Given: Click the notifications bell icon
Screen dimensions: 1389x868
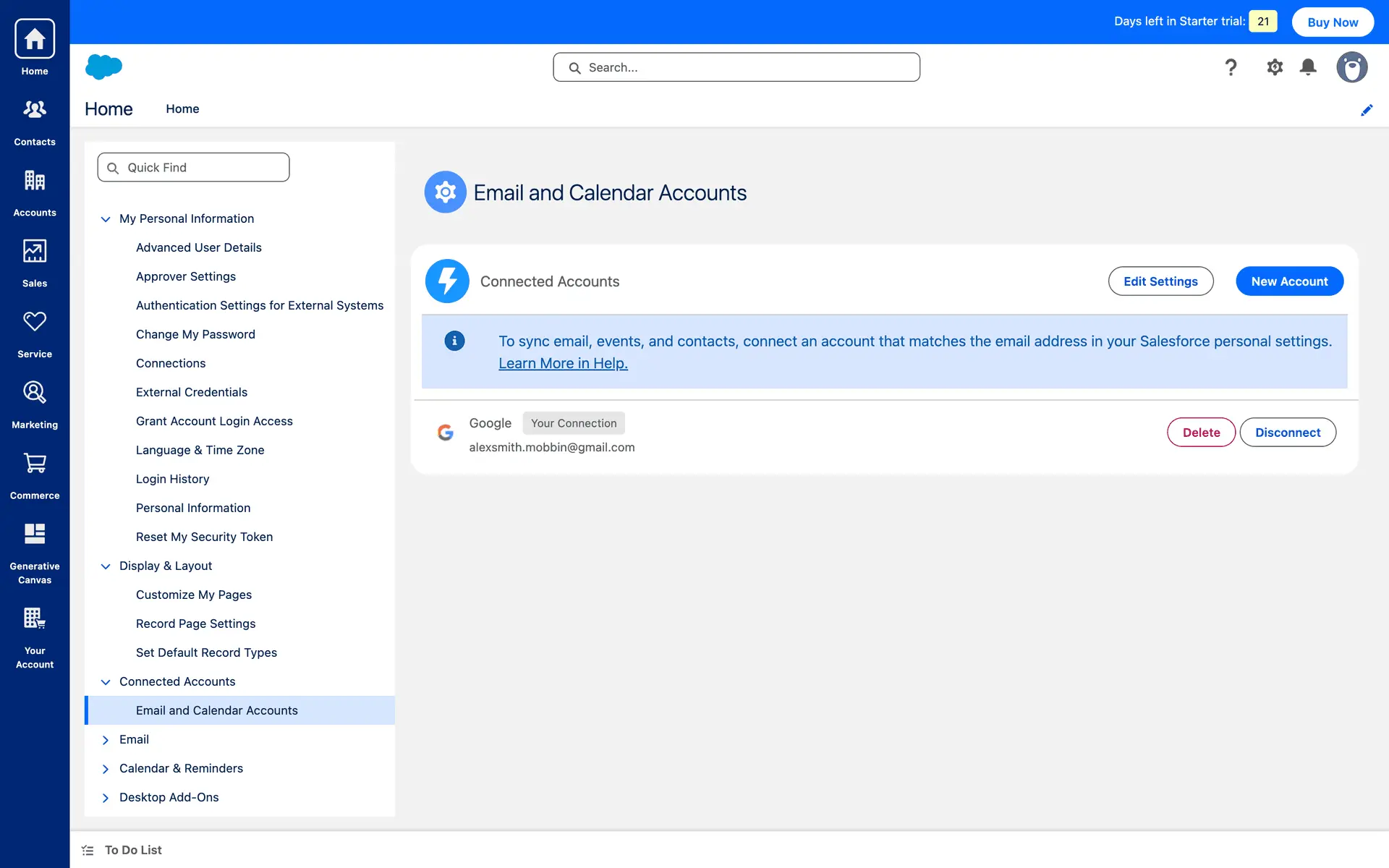Looking at the screenshot, I should click(x=1308, y=67).
